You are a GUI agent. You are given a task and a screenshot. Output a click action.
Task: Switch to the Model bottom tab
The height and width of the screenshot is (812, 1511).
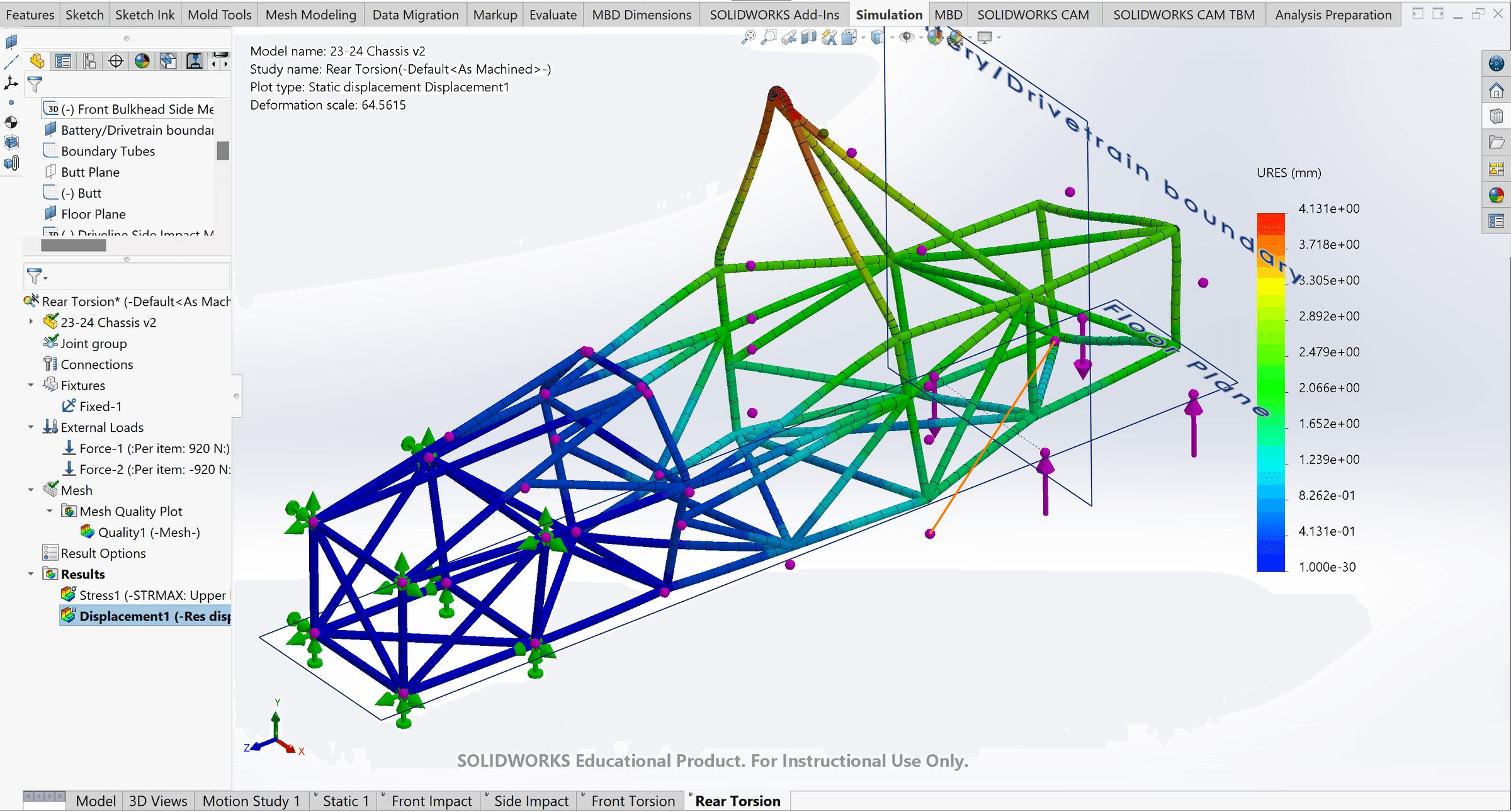click(96, 801)
